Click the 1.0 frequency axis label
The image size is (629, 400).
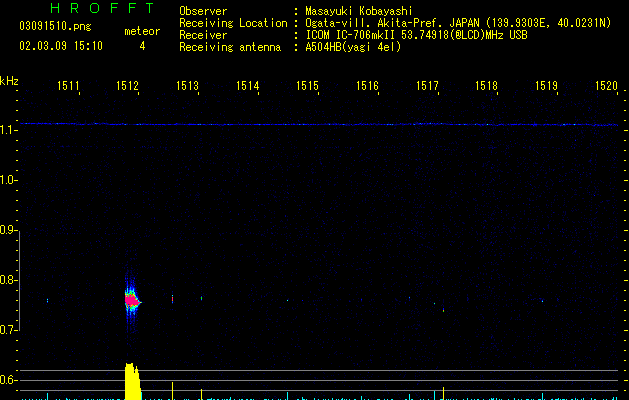pos(8,180)
